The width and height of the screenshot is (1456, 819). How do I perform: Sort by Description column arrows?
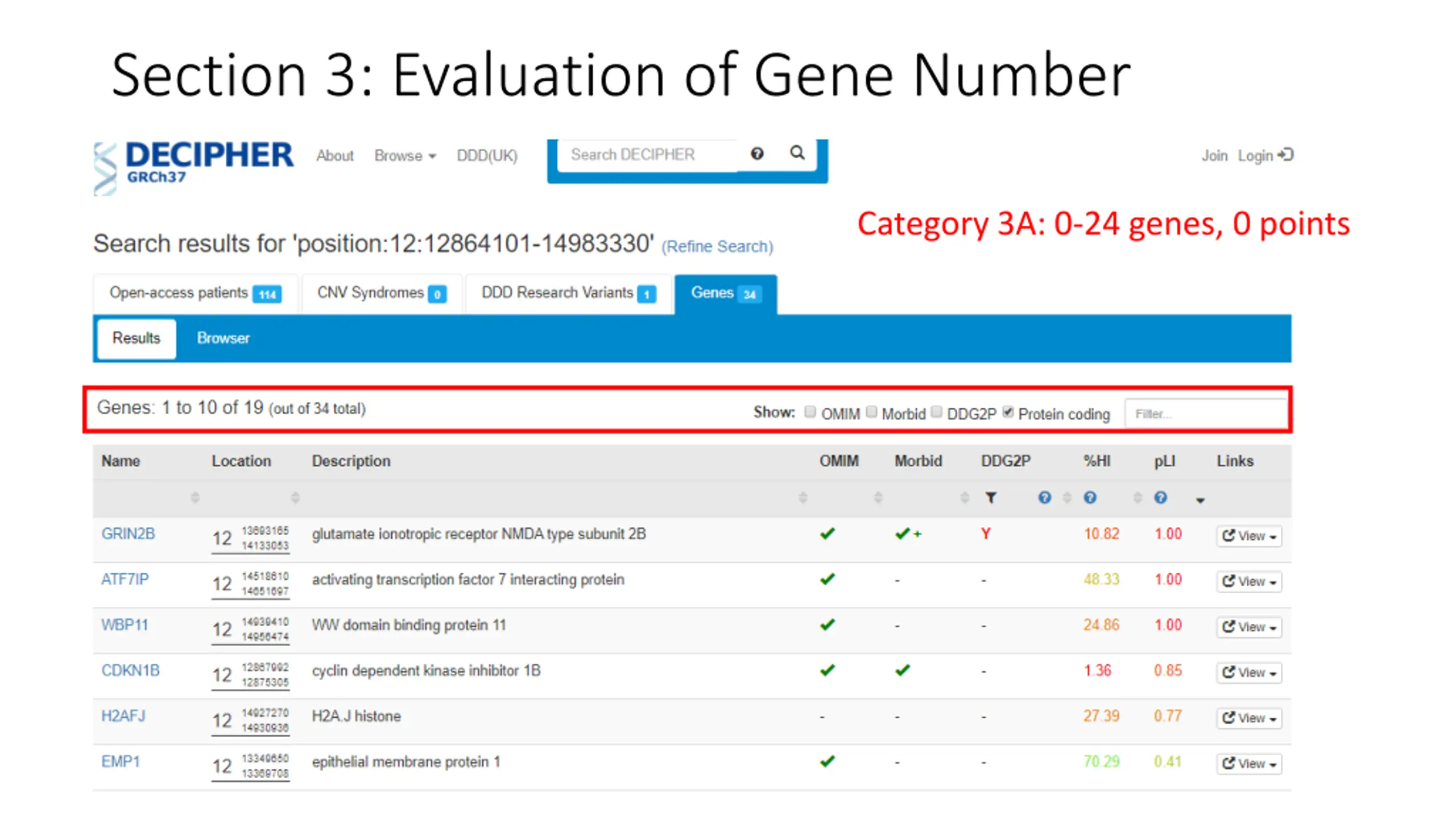tap(803, 498)
